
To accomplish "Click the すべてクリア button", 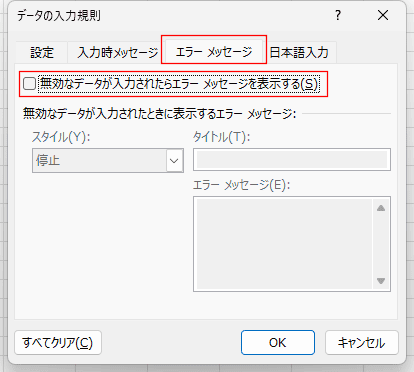I will coord(58,343).
